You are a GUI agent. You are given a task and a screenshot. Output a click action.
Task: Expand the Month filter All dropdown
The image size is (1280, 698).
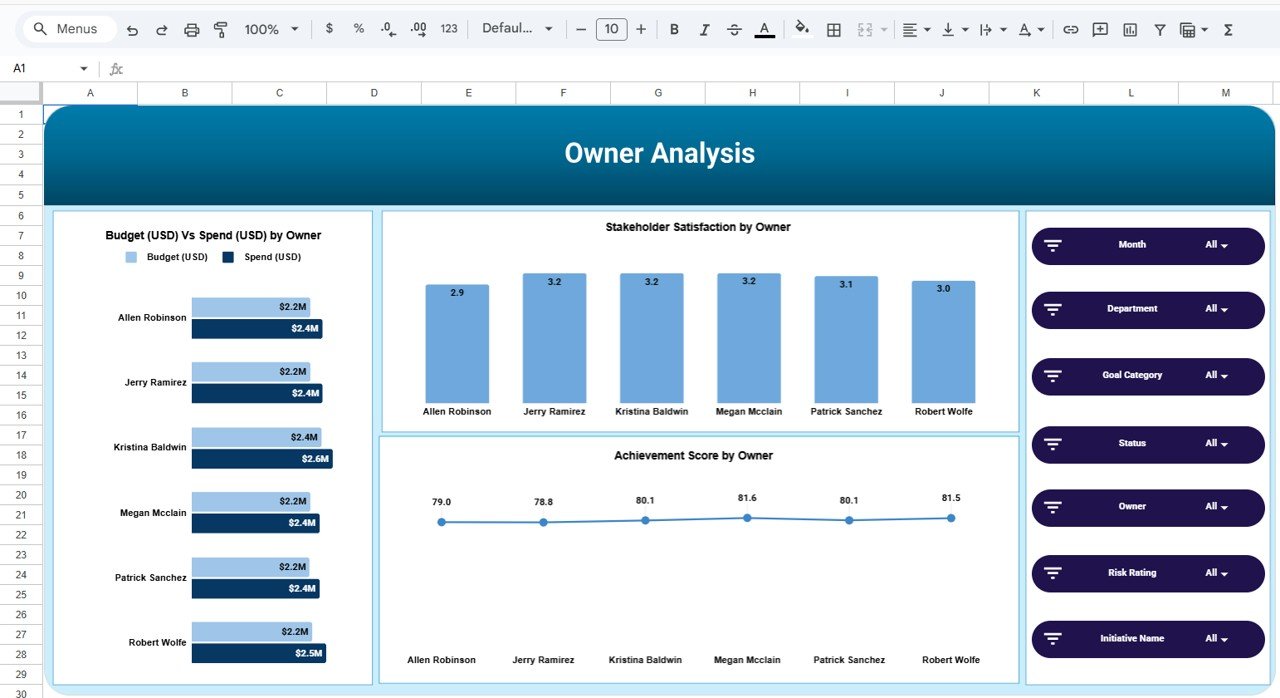coord(1216,245)
